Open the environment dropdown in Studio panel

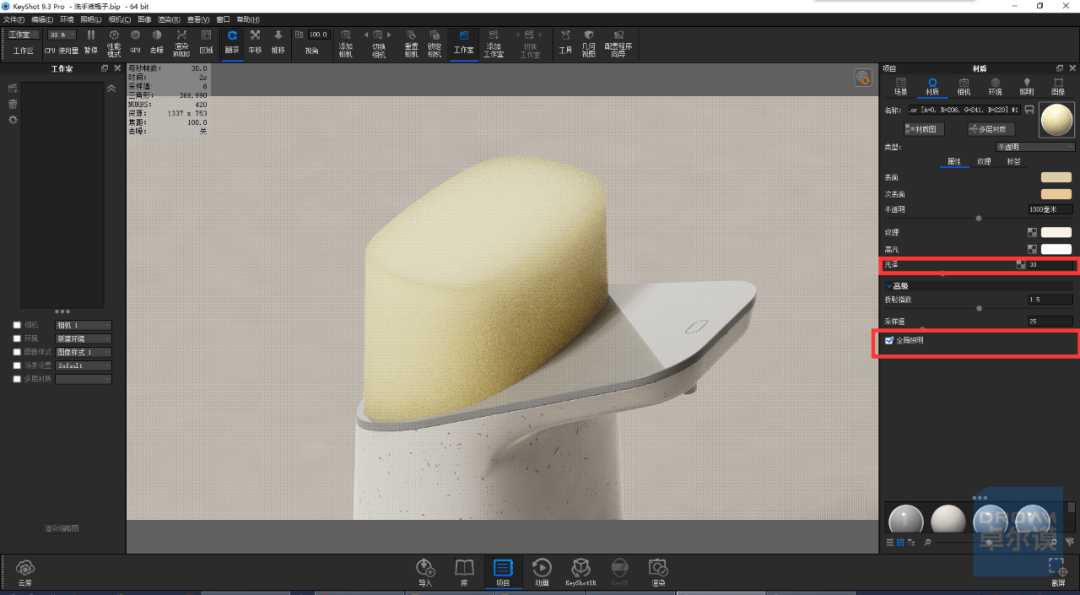tap(83, 339)
